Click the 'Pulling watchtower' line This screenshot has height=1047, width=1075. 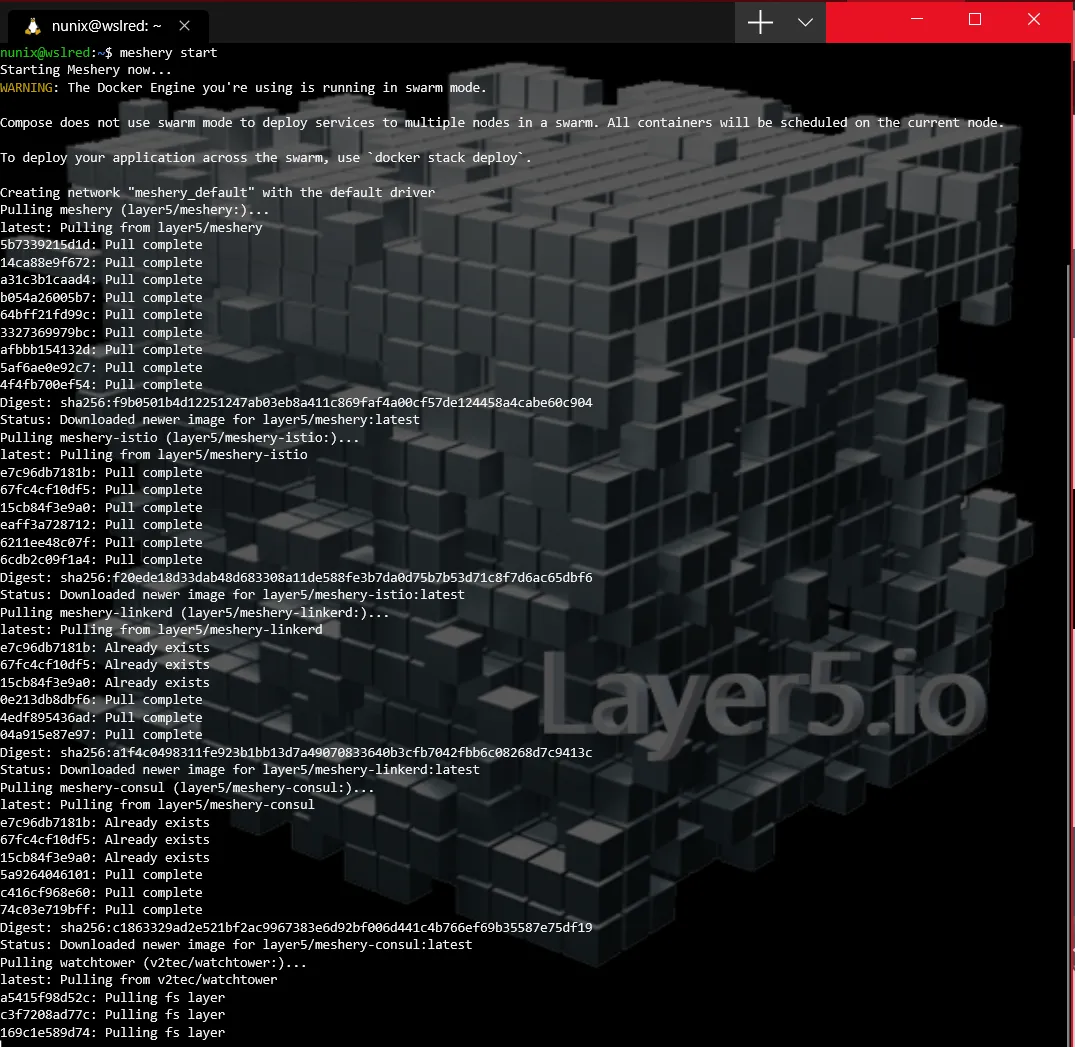tap(153, 962)
